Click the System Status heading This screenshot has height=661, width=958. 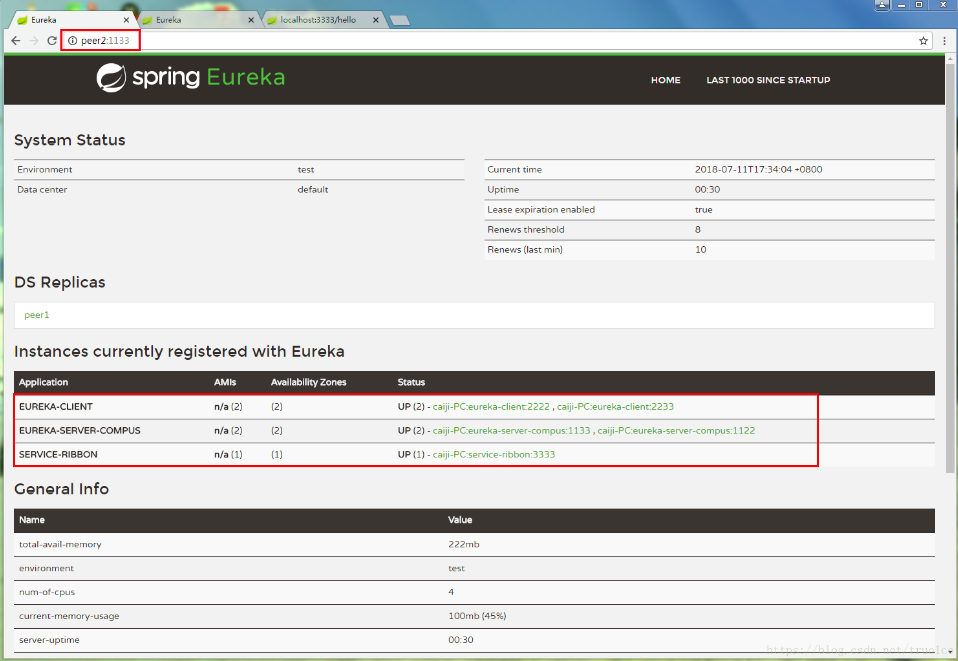pos(70,141)
